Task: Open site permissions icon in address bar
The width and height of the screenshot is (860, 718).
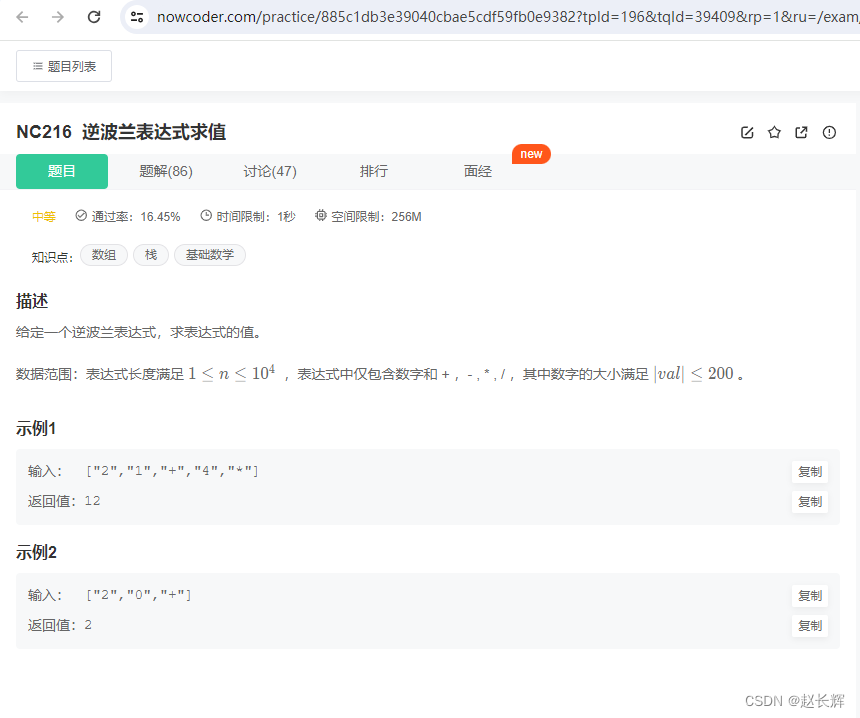Action: coord(136,17)
